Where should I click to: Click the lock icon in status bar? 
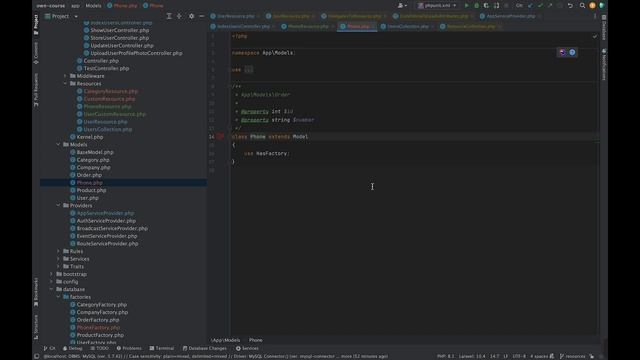pos(591,356)
